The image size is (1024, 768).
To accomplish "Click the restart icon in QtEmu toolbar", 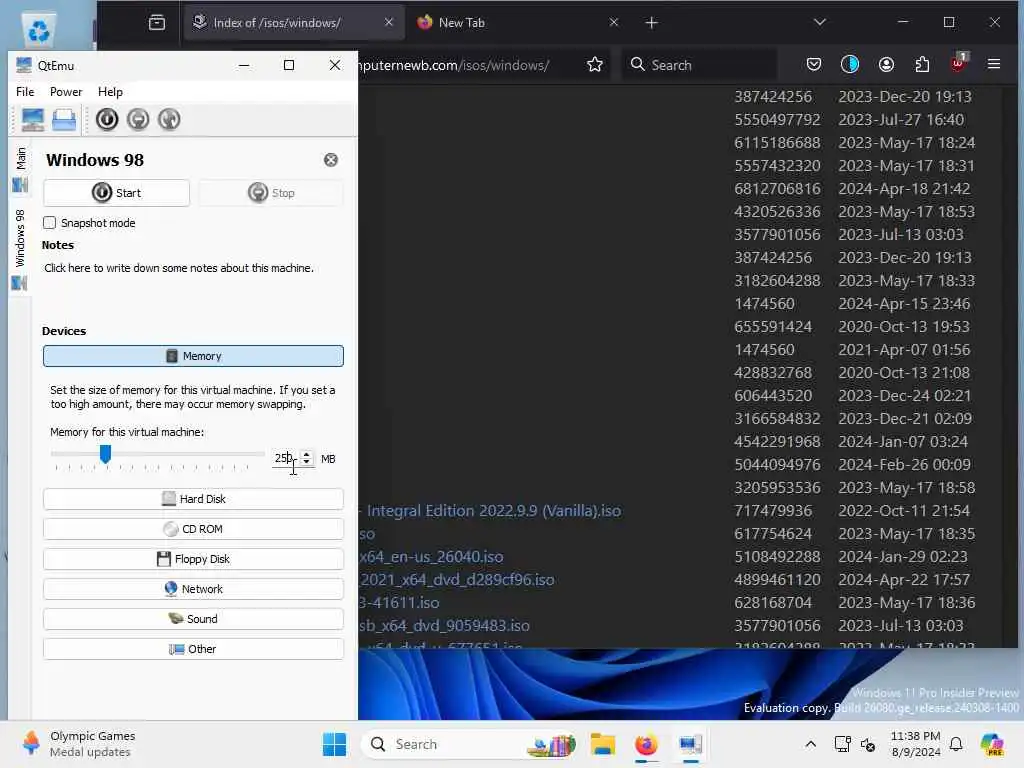I will (169, 120).
